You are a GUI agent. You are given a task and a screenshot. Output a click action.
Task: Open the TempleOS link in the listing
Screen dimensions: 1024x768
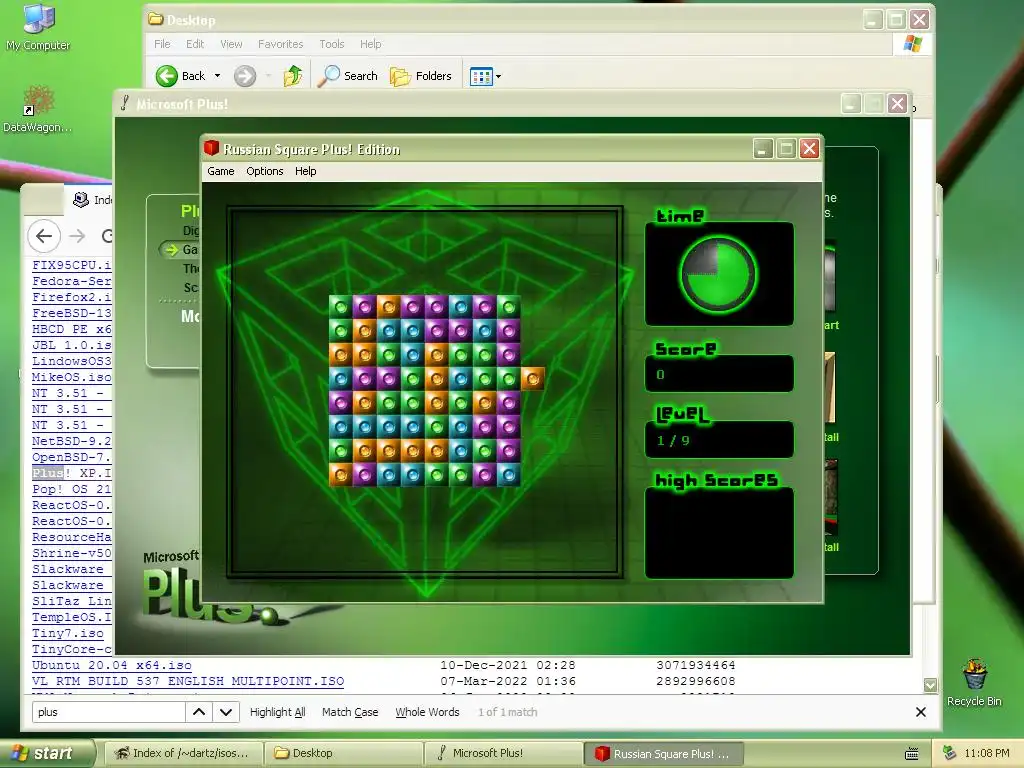[72, 617]
